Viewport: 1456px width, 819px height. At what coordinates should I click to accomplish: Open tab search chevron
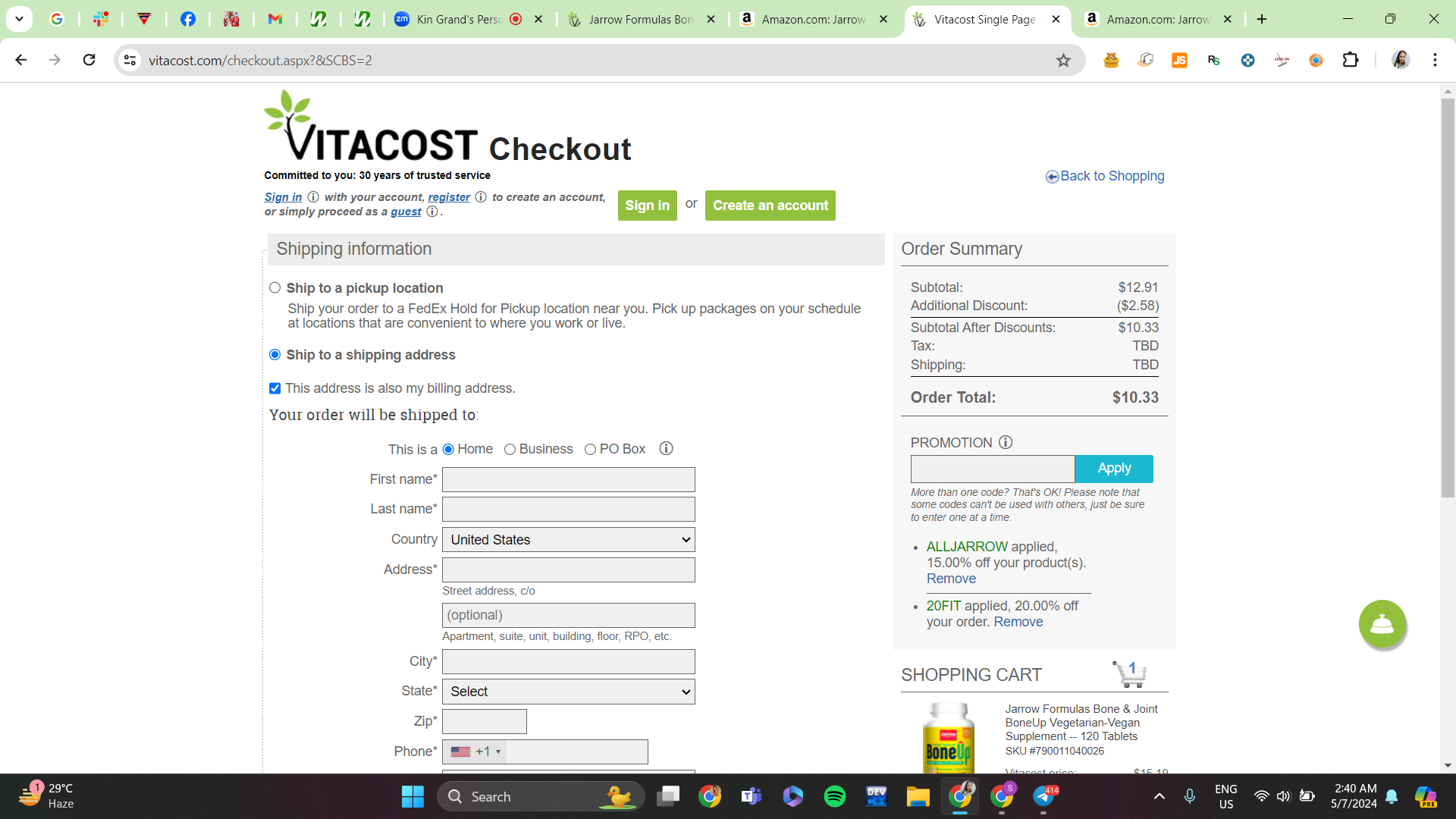(20, 19)
